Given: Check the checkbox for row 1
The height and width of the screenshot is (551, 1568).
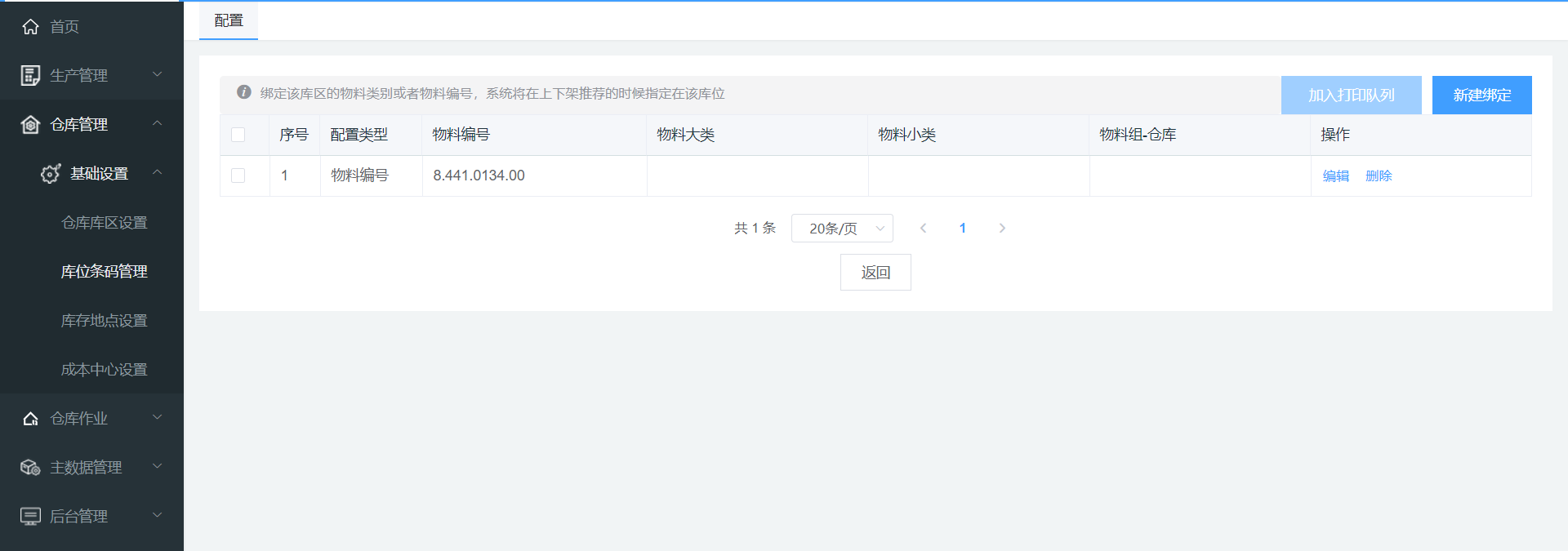Looking at the screenshot, I should pyautogui.click(x=238, y=176).
